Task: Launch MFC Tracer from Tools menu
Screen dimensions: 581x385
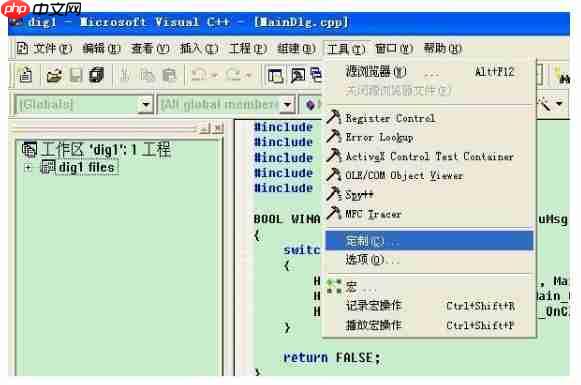Action: point(429,214)
